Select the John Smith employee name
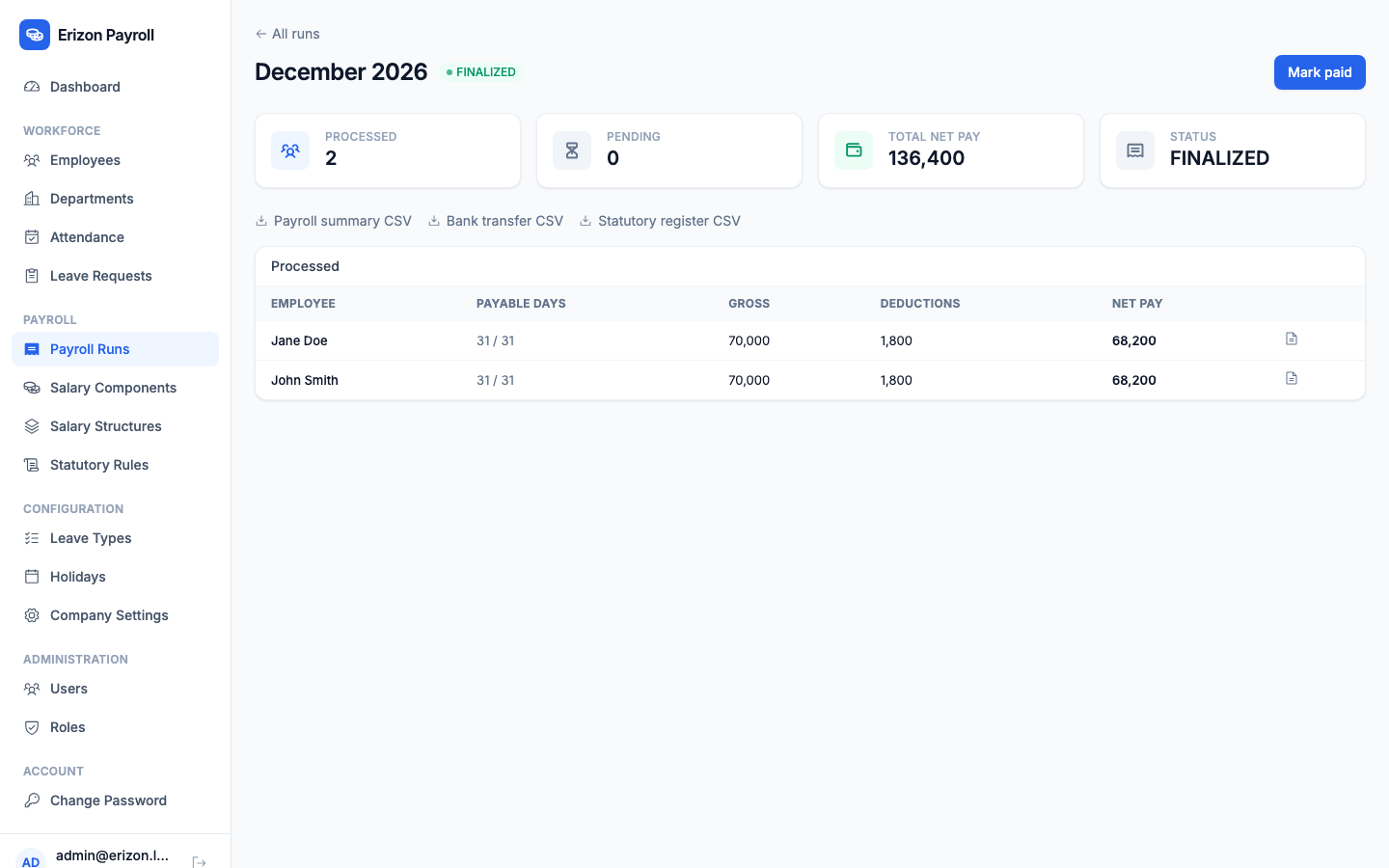 305,380
